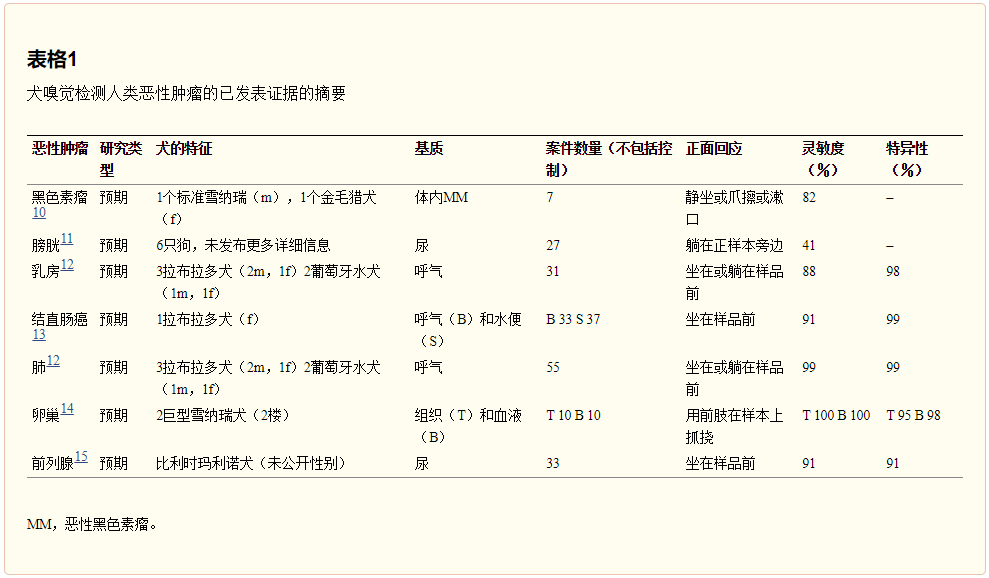Click the MM，恶性黑色素瘤 footnote
989x578 pixels.
pyautogui.click(x=92, y=523)
